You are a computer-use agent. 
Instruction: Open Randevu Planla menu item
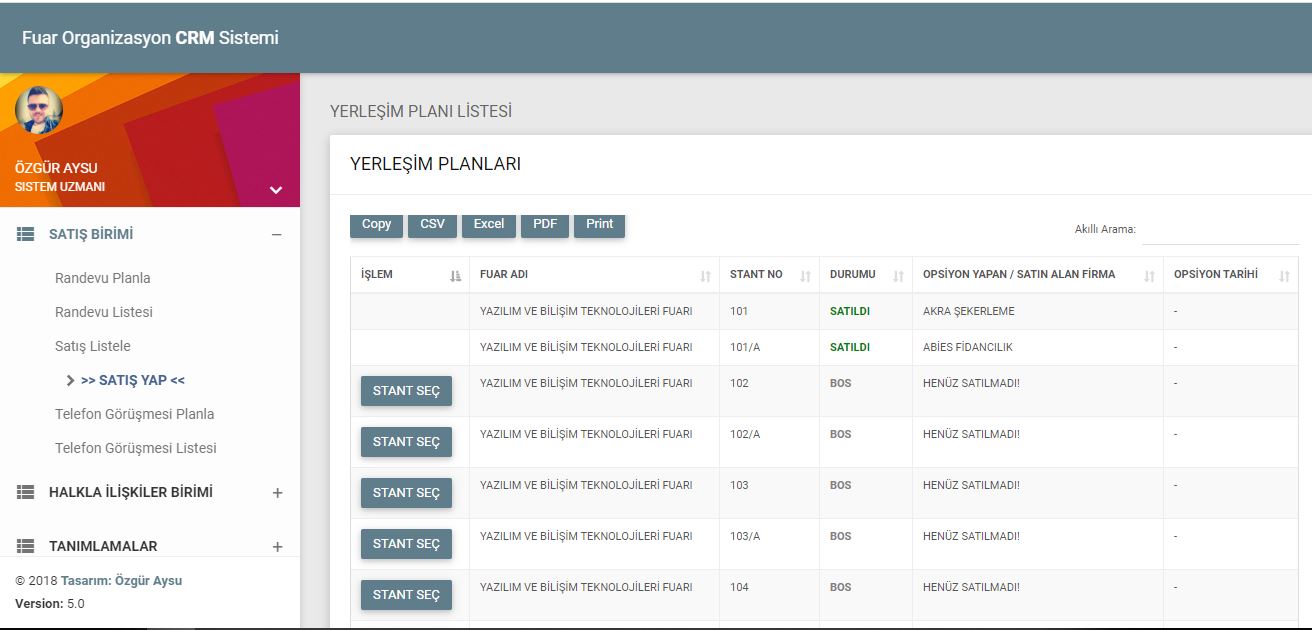pyautogui.click(x=103, y=278)
